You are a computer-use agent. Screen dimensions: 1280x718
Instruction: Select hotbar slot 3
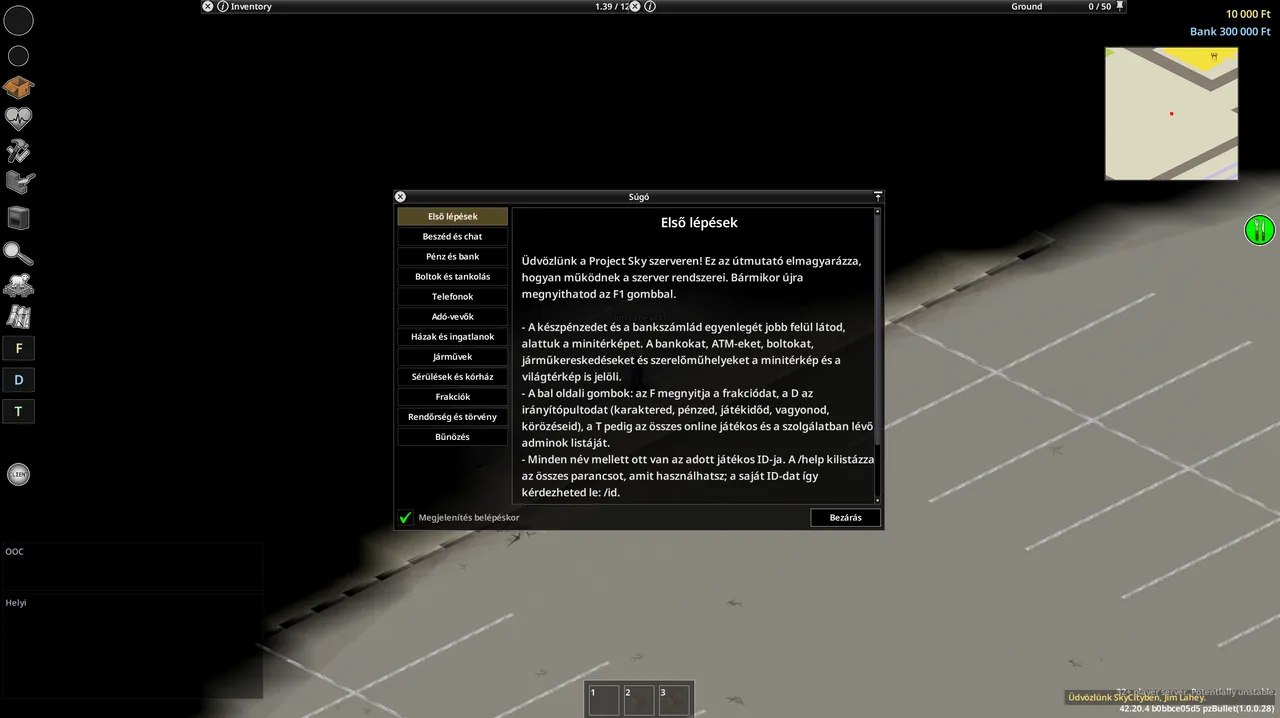click(x=674, y=699)
